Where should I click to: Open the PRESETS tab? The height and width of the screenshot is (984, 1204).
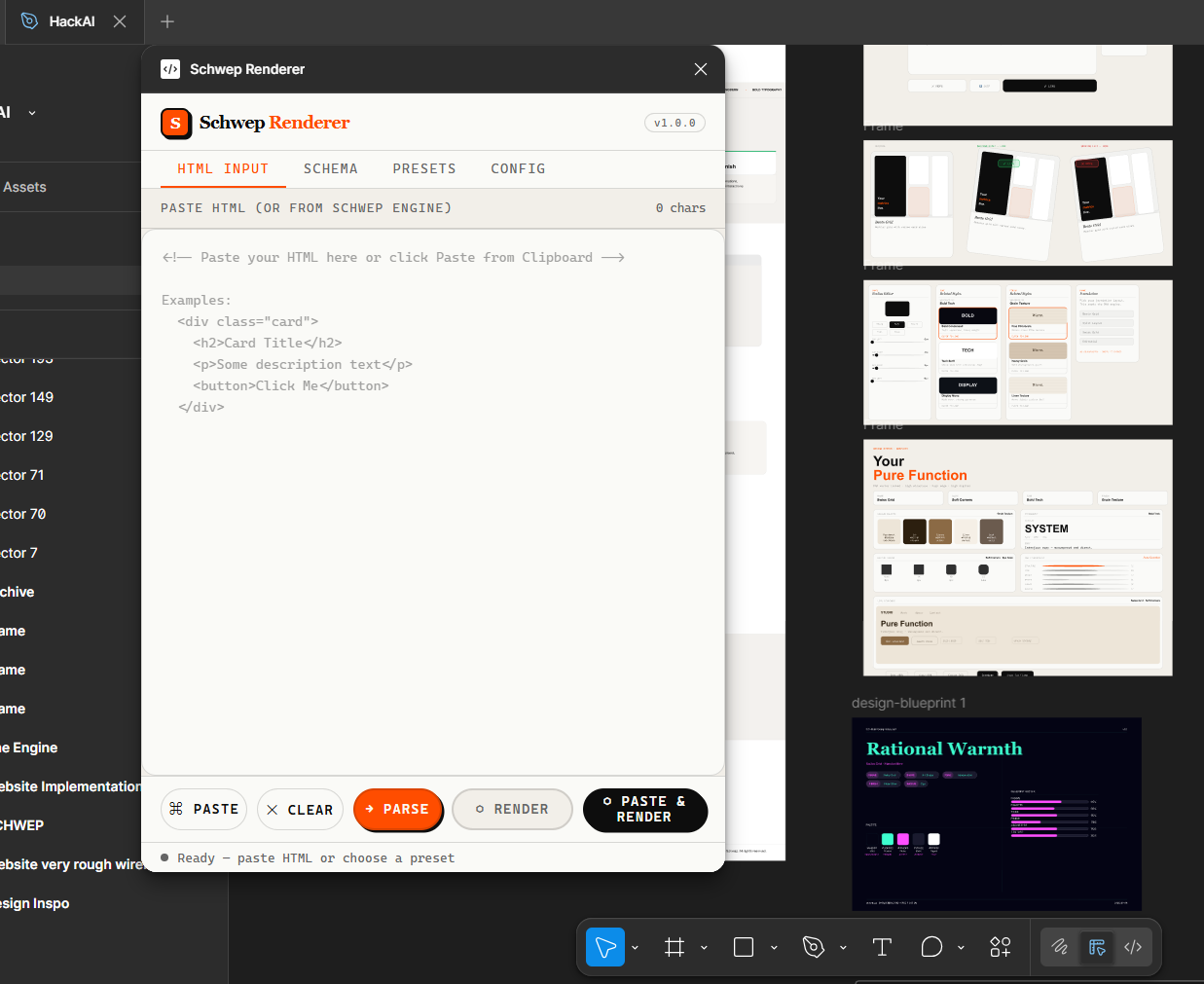pyautogui.click(x=424, y=168)
